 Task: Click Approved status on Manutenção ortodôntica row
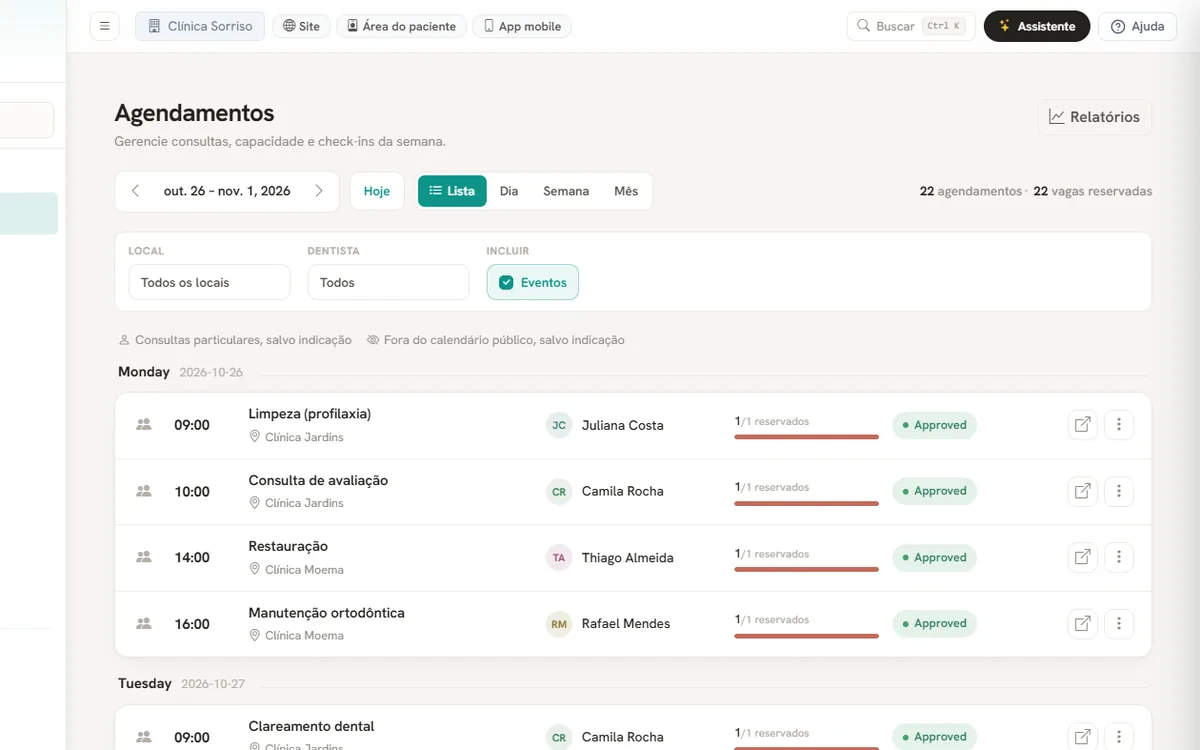[x=934, y=623]
